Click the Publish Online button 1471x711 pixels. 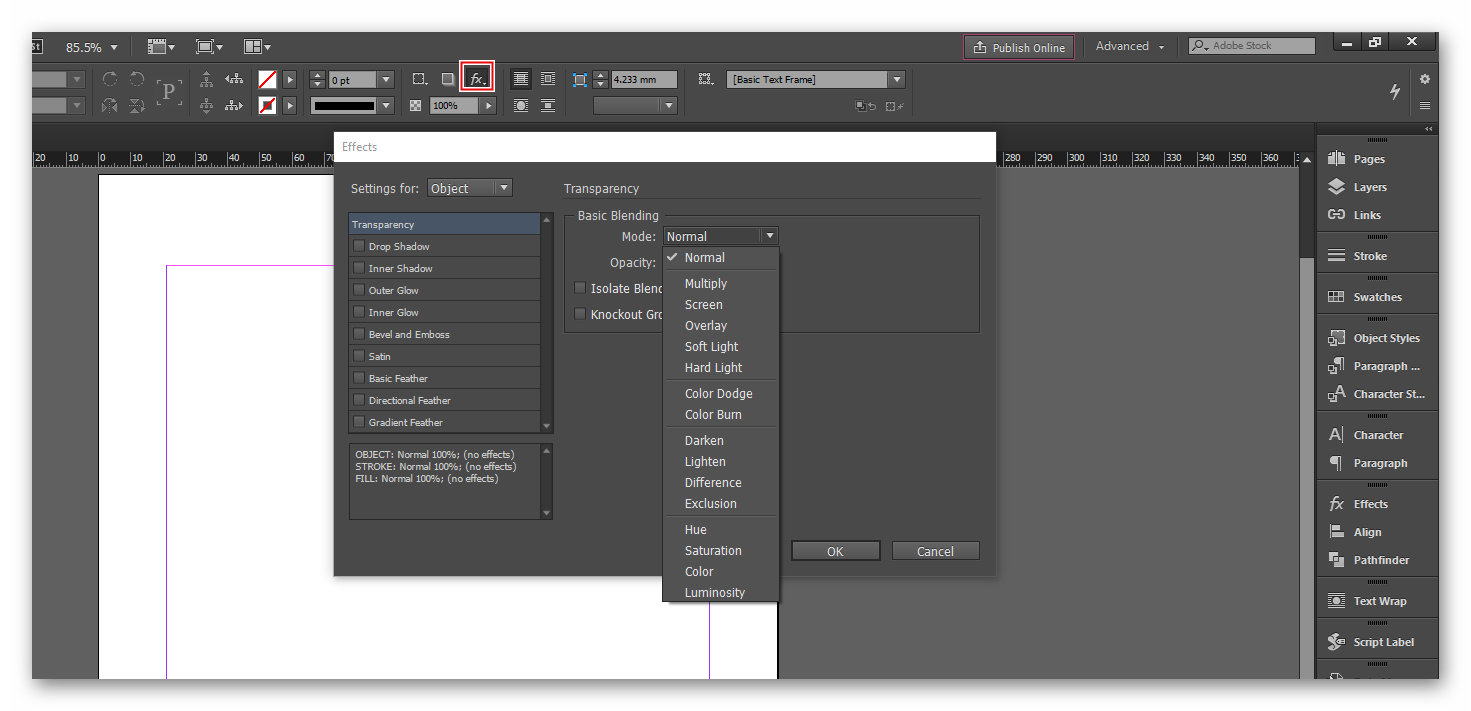click(x=1019, y=47)
